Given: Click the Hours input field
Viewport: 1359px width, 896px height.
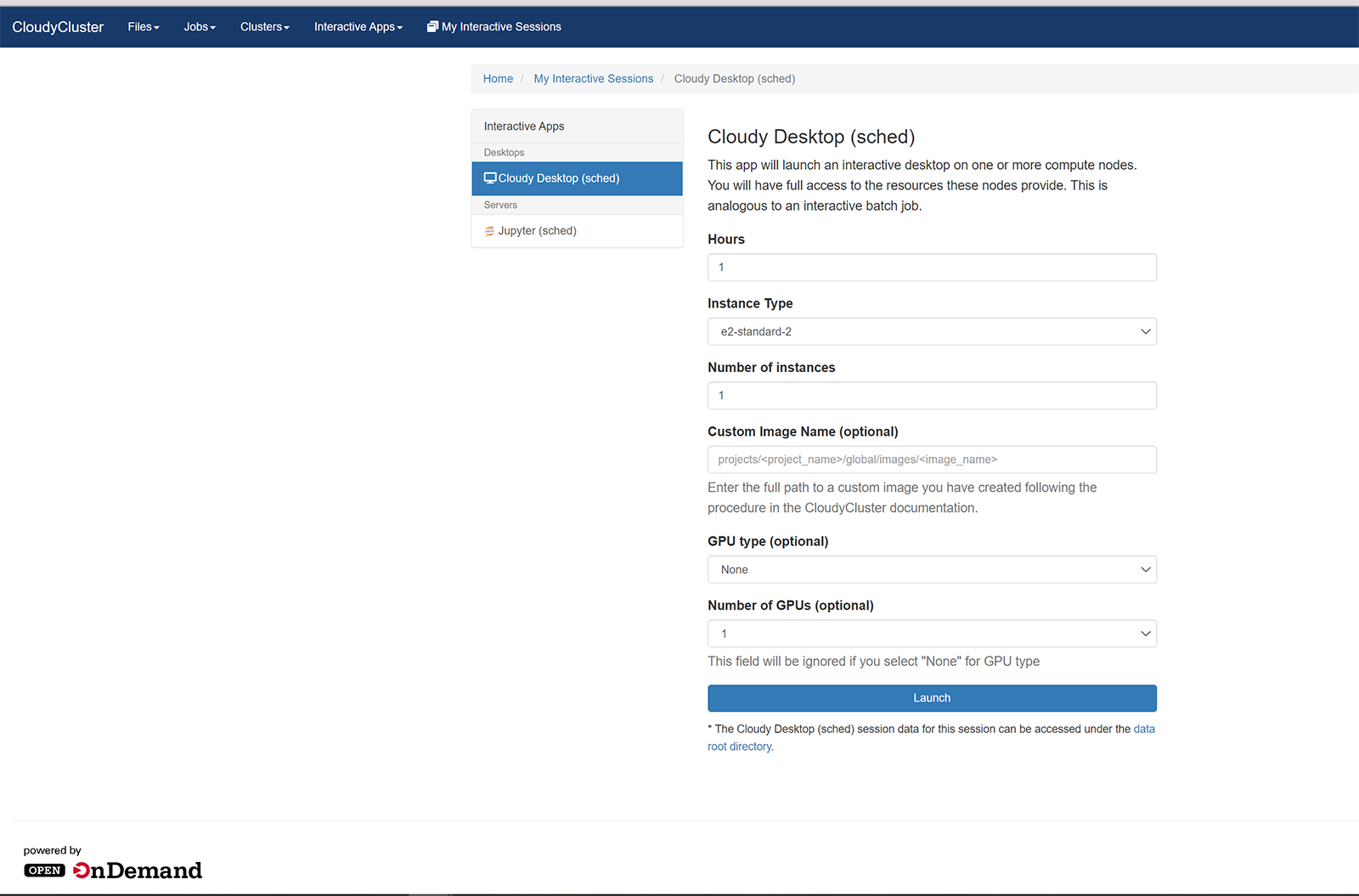Looking at the screenshot, I should tap(932, 268).
